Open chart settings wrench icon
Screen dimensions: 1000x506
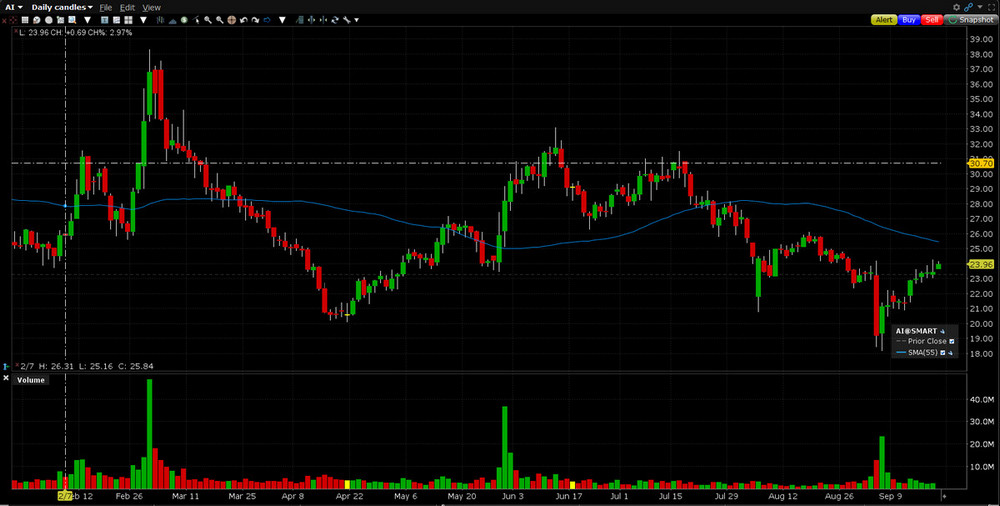coord(345,19)
